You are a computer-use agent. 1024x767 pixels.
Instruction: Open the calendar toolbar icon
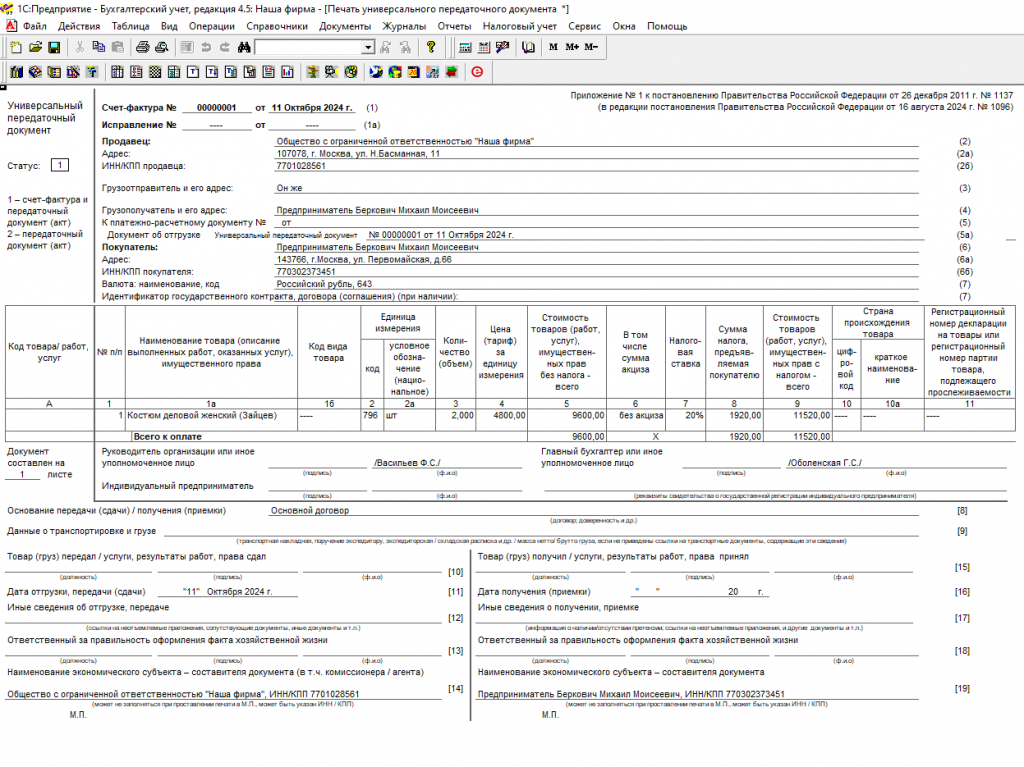click(x=484, y=47)
